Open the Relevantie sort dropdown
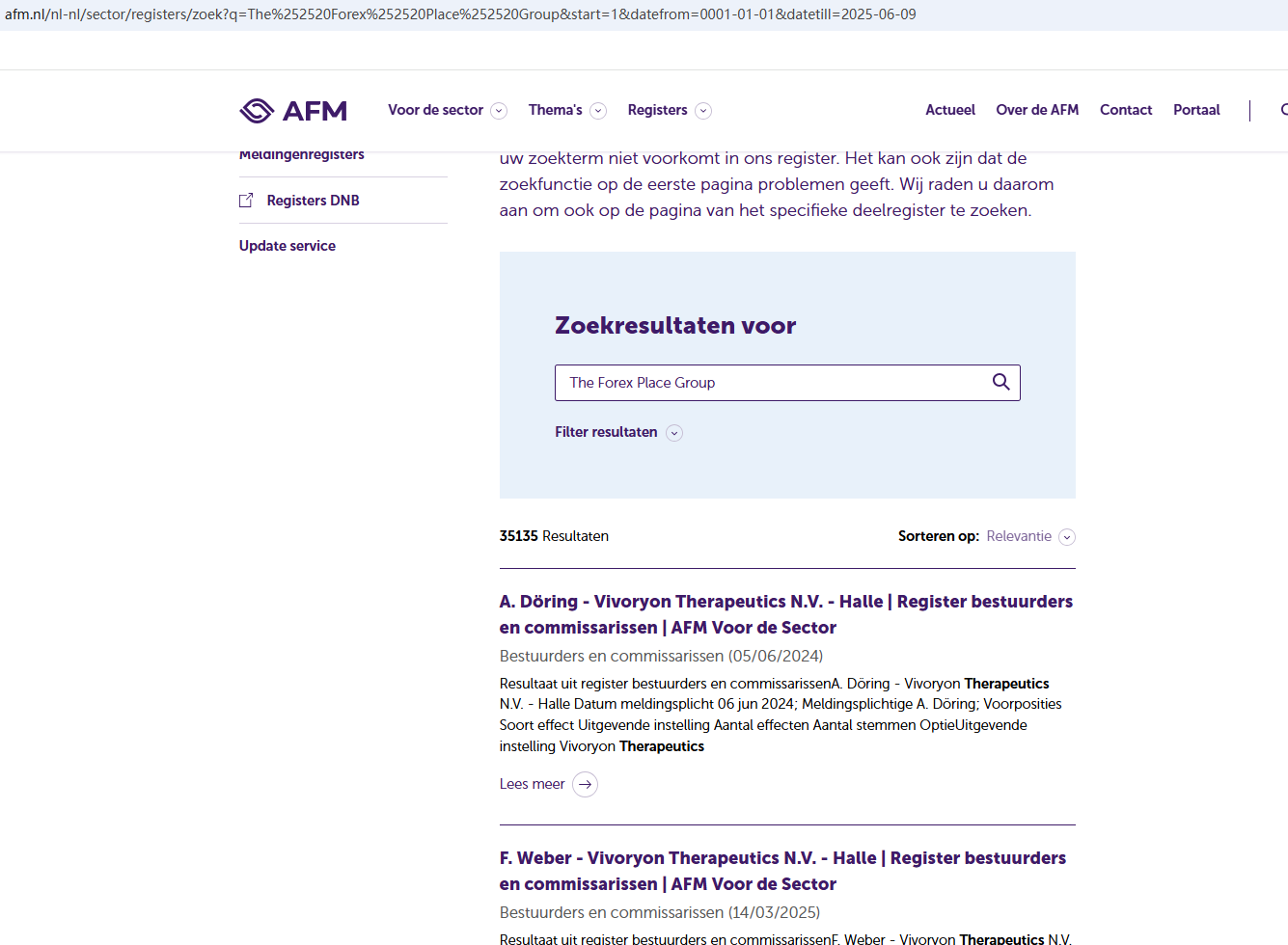 1030,536
